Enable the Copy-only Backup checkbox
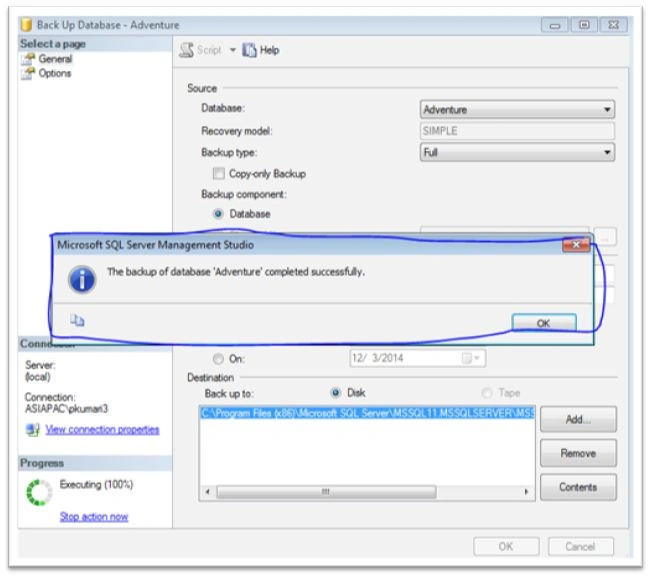The width and height of the screenshot is (650, 577). (x=218, y=173)
